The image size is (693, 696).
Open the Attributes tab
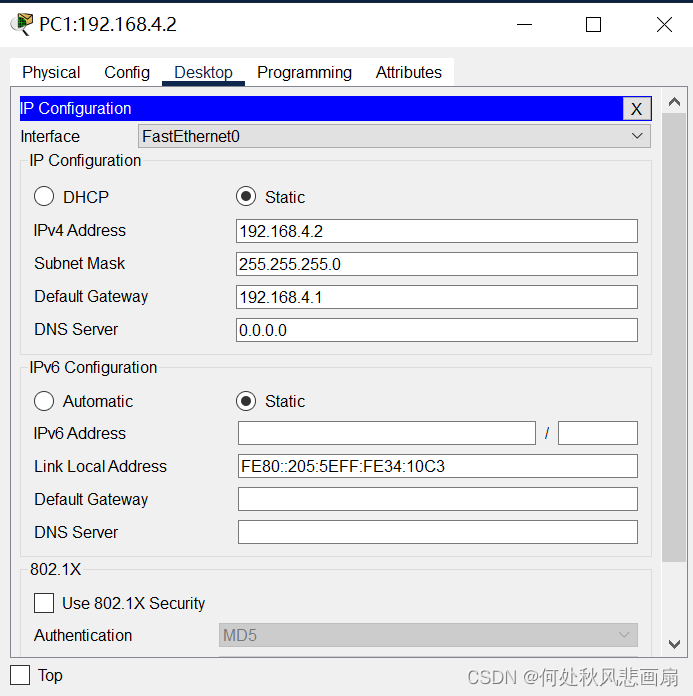click(408, 72)
